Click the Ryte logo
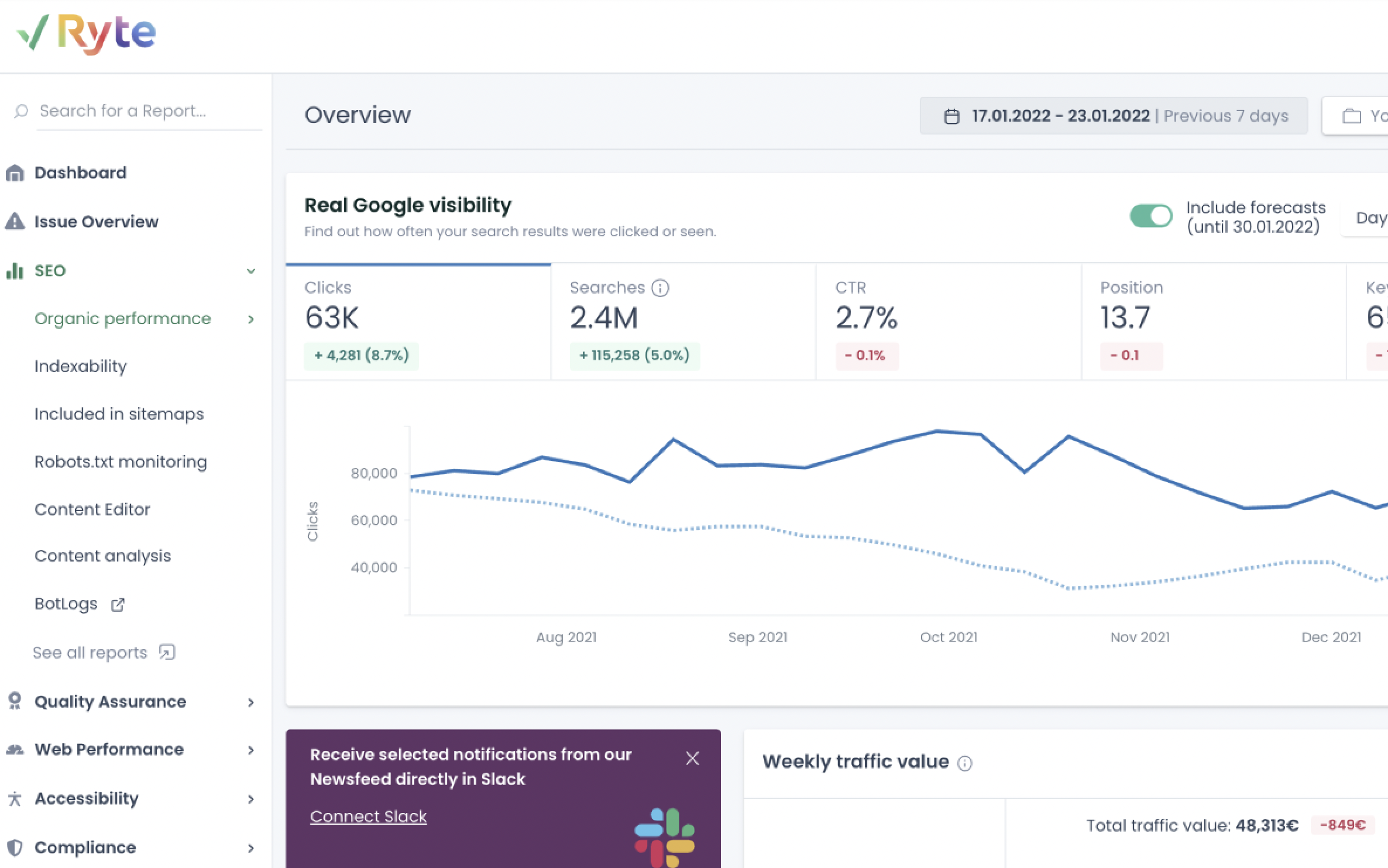The width and height of the screenshot is (1388, 868). click(x=87, y=33)
